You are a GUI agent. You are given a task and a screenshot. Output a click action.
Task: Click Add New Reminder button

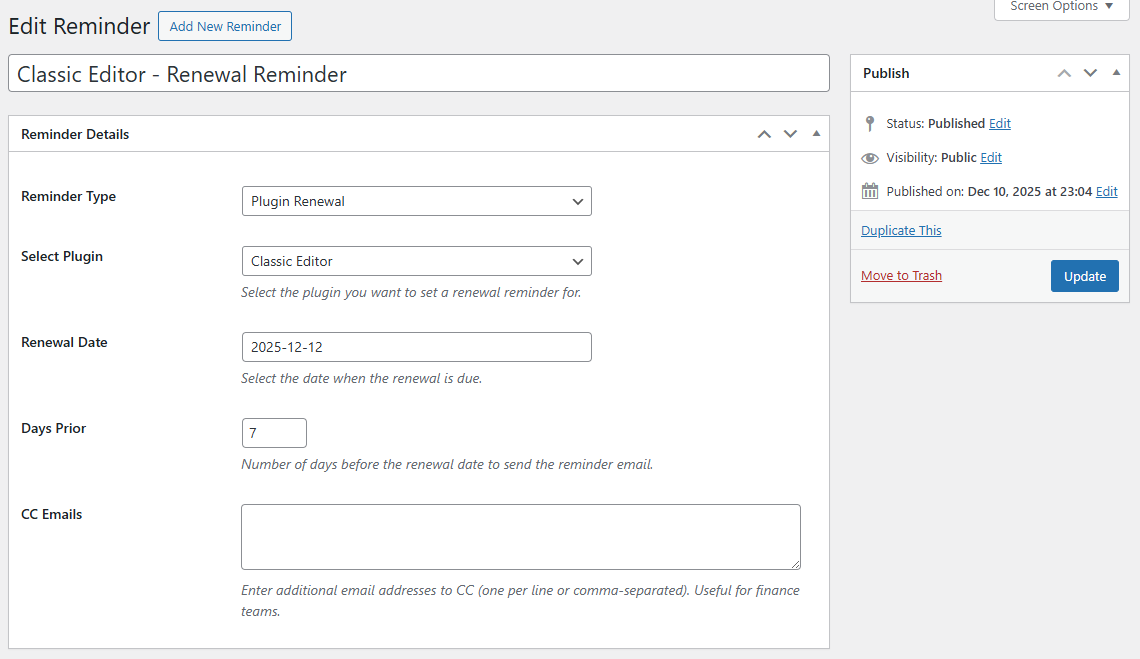tap(225, 26)
